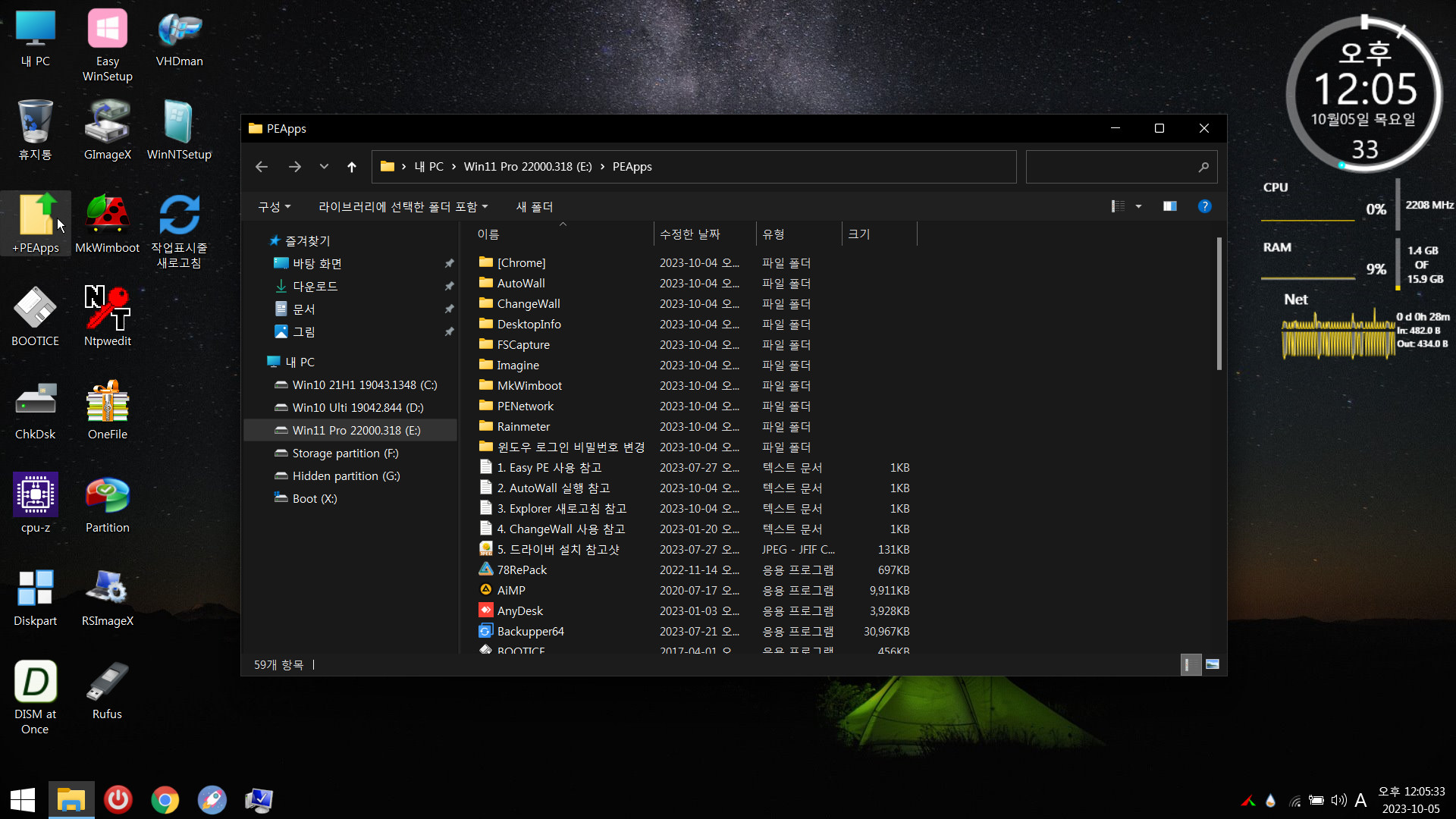Image resolution: width=1456 pixels, height=819 pixels.
Task: Click Win11 Pro 22000.318 (E:) breadcrumb
Action: click(528, 167)
